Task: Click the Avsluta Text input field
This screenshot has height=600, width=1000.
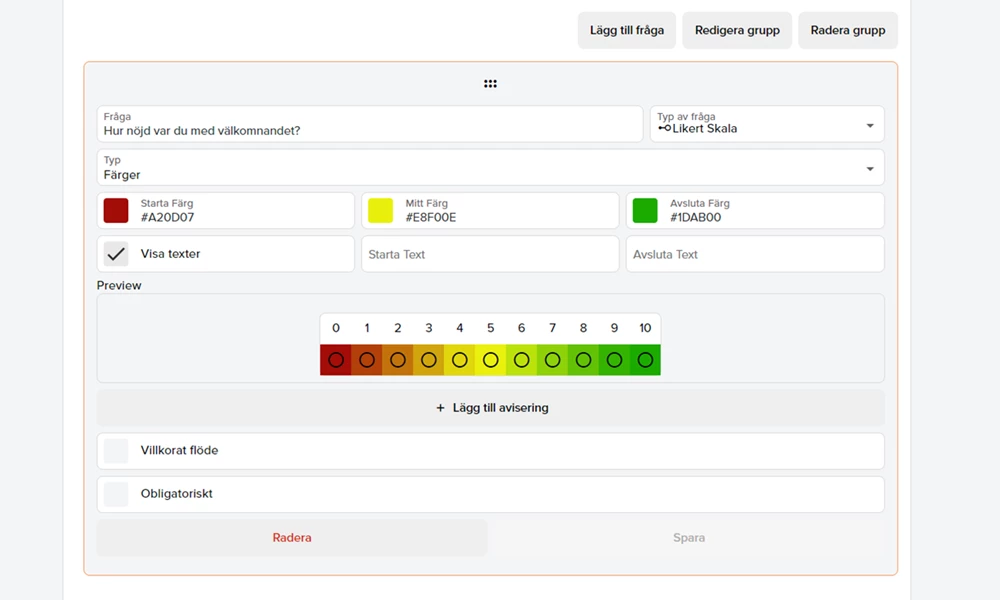Action: [755, 254]
